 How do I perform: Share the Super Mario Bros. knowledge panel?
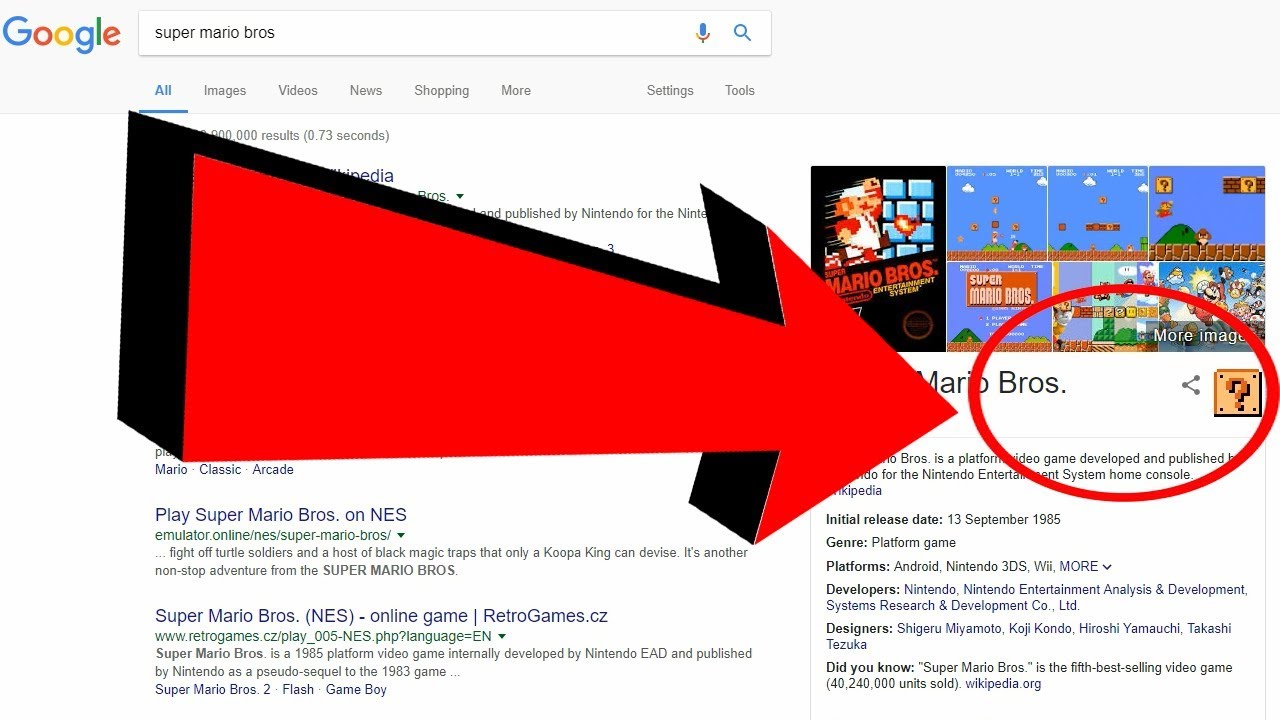pos(1190,385)
